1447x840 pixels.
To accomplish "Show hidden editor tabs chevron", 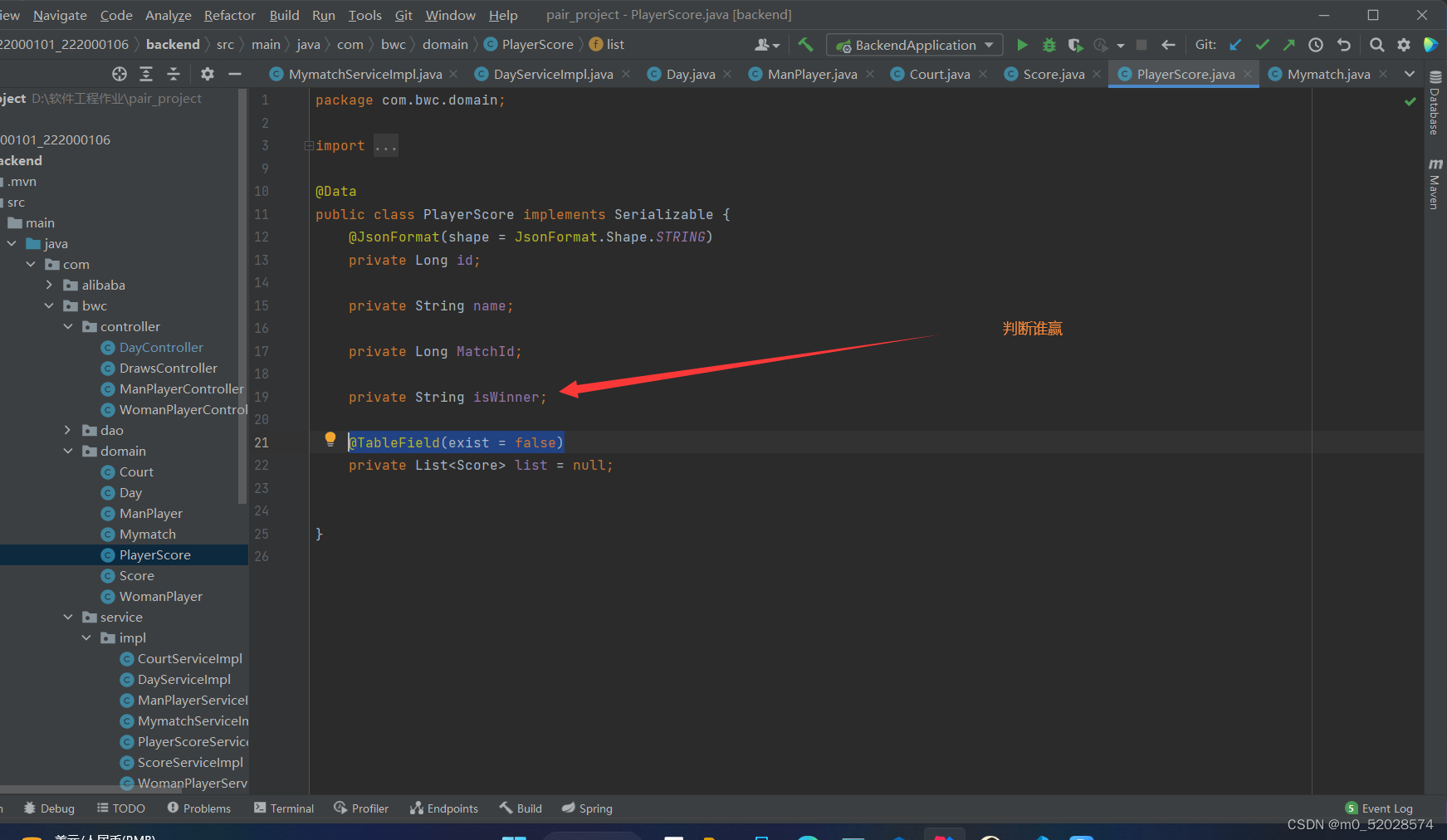I will click(1410, 74).
